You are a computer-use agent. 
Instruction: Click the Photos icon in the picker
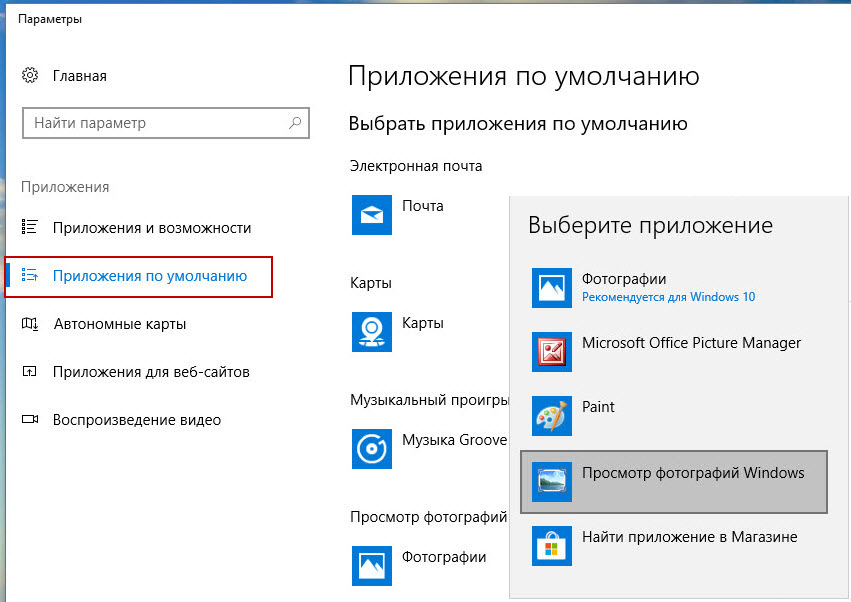pyautogui.click(x=552, y=287)
